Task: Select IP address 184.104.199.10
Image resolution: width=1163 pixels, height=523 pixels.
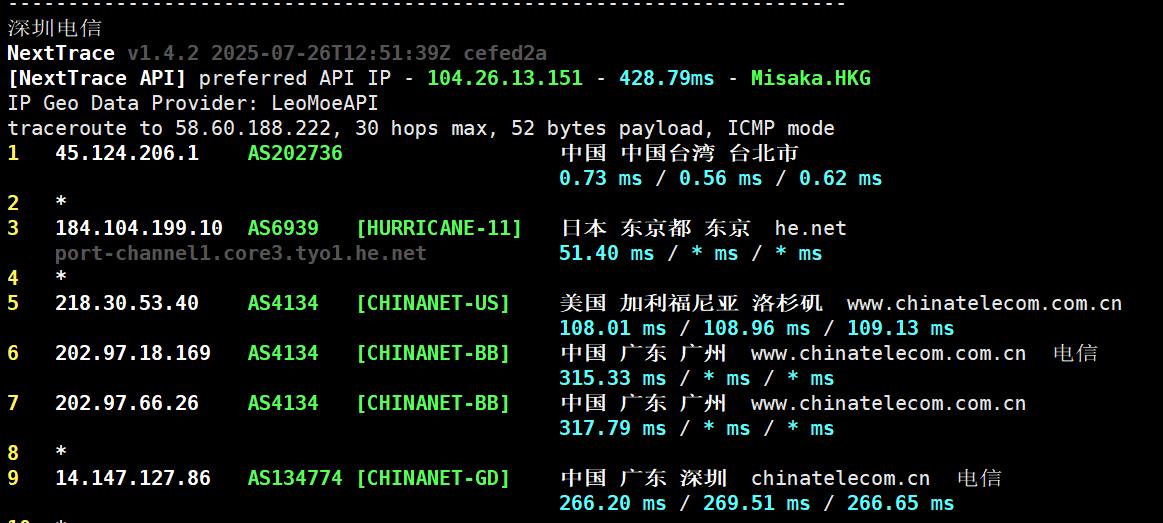Action: click(x=139, y=228)
